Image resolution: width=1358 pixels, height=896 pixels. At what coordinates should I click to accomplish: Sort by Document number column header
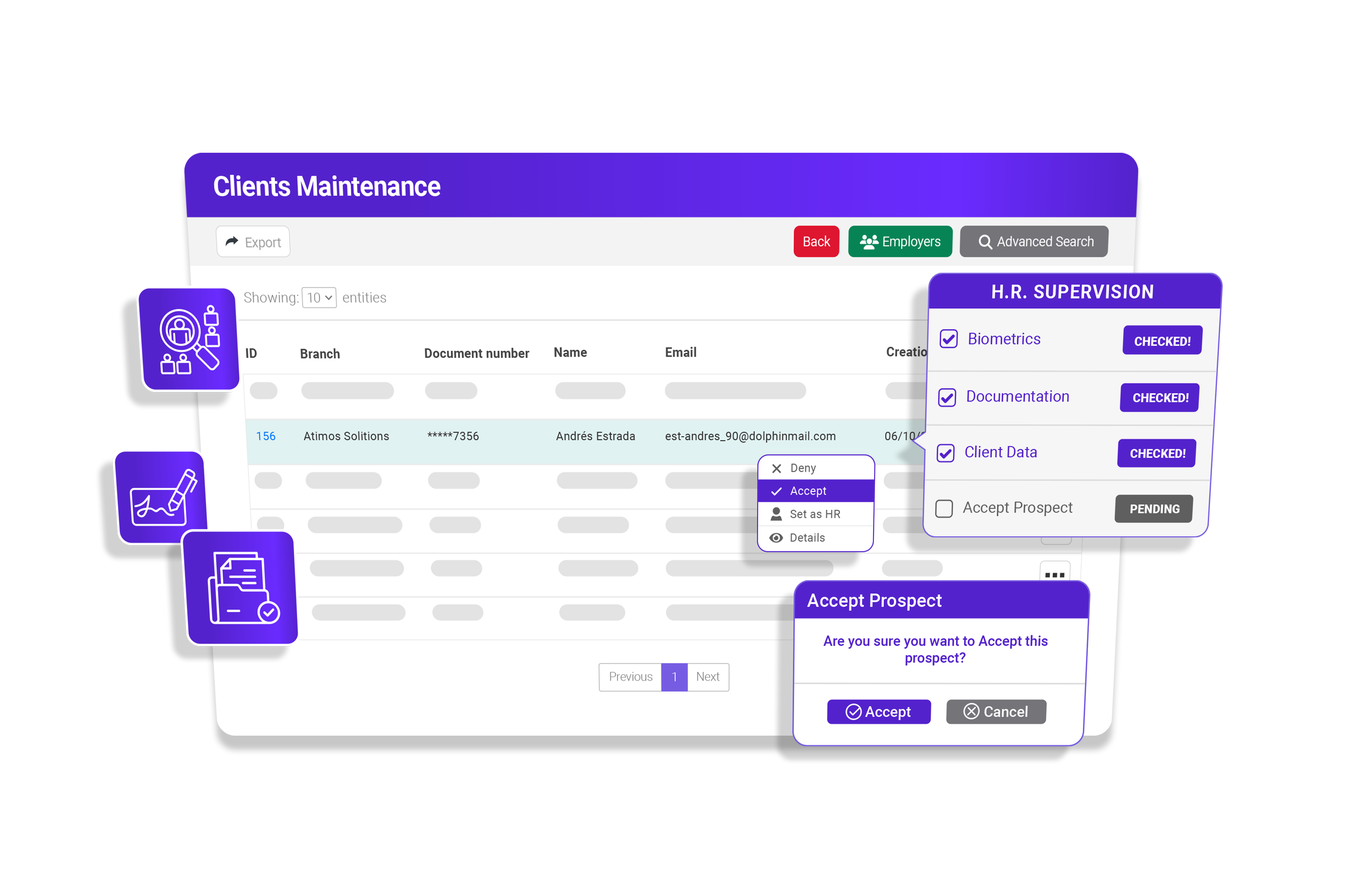477,354
